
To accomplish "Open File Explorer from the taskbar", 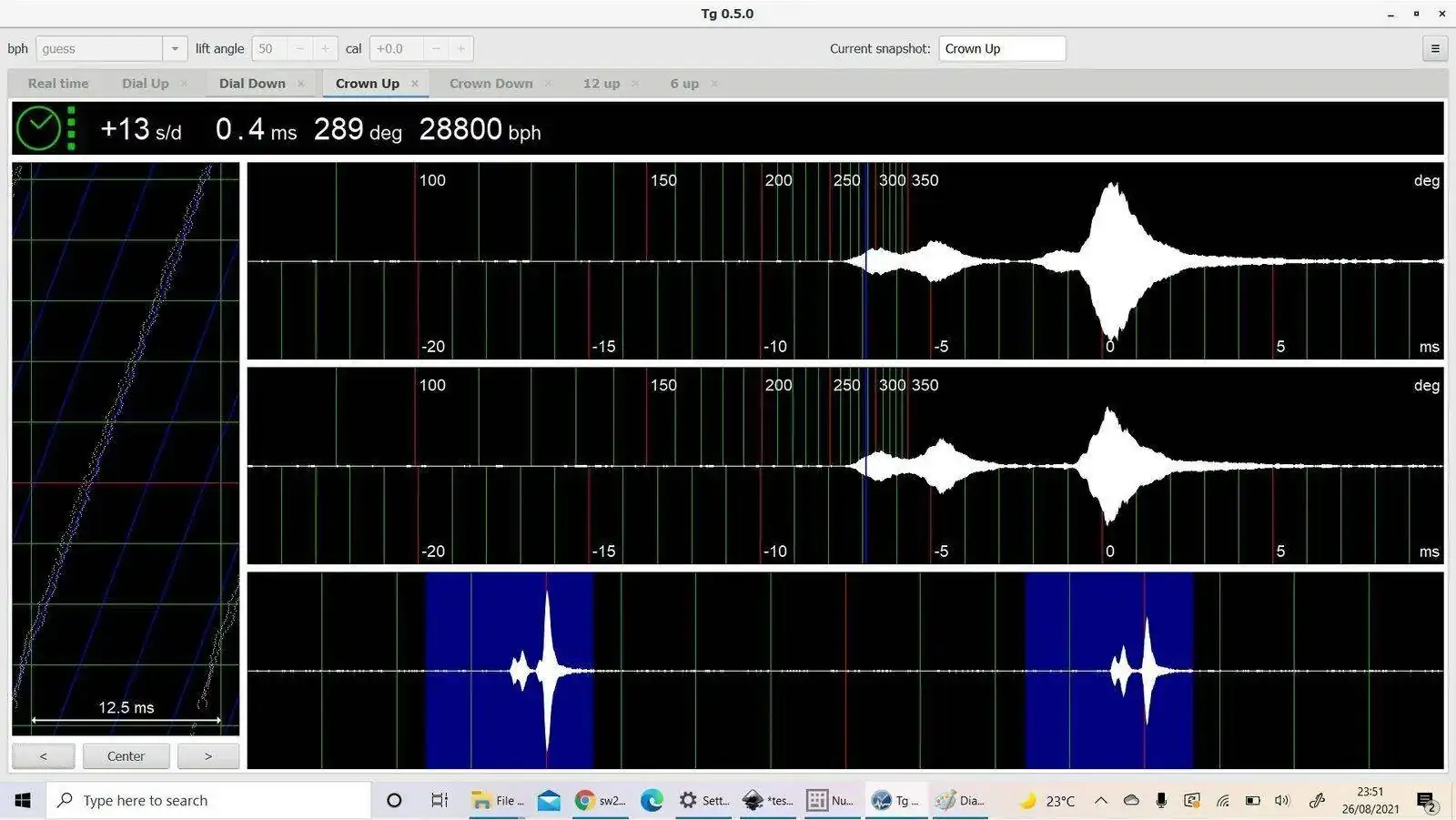I will 498,800.
